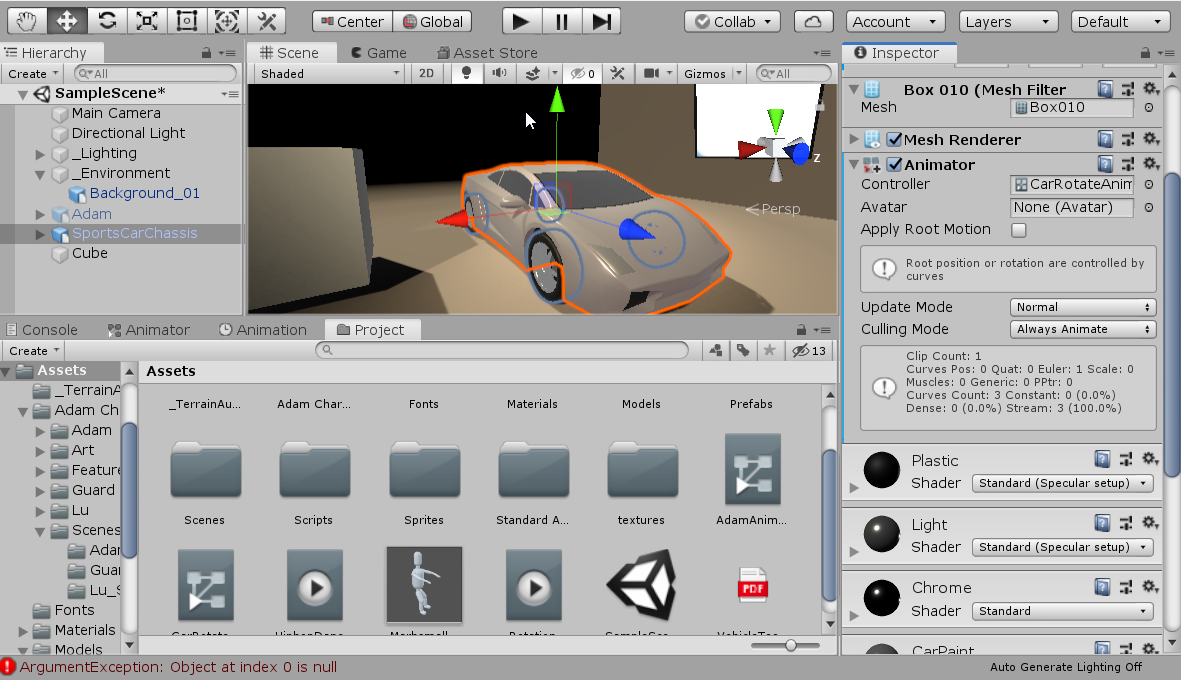Open the Cloud services button

pos(813,21)
